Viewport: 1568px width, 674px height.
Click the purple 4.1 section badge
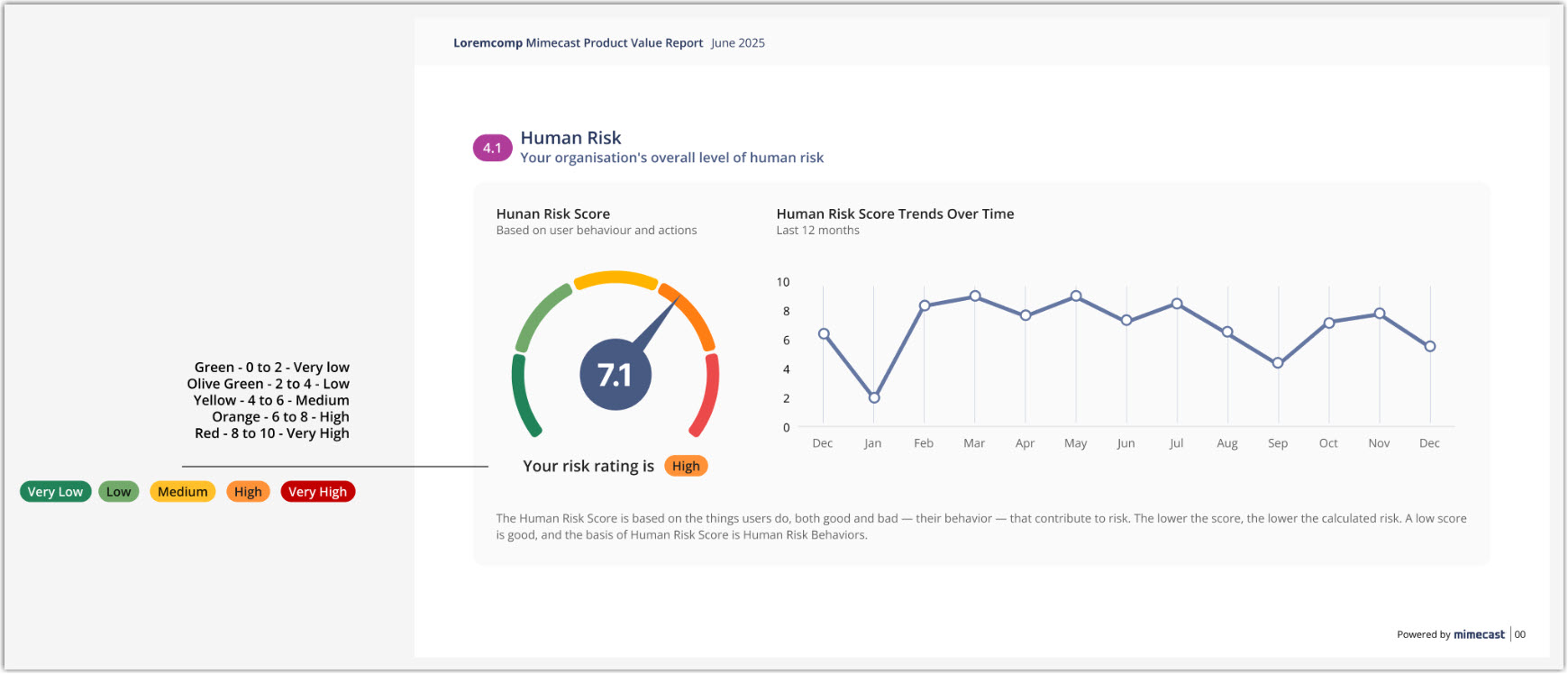492,148
